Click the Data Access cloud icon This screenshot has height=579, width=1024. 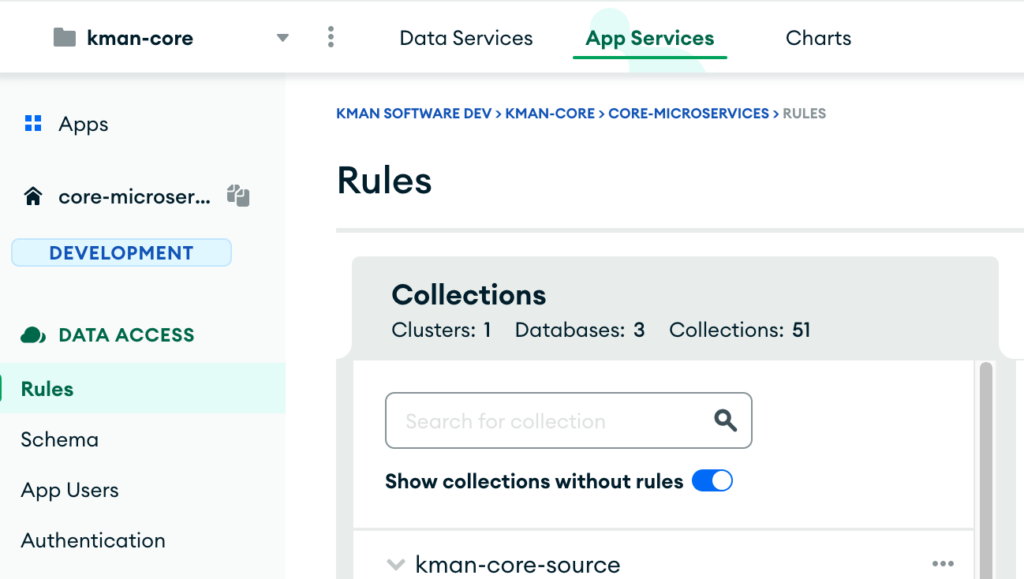(33, 335)
